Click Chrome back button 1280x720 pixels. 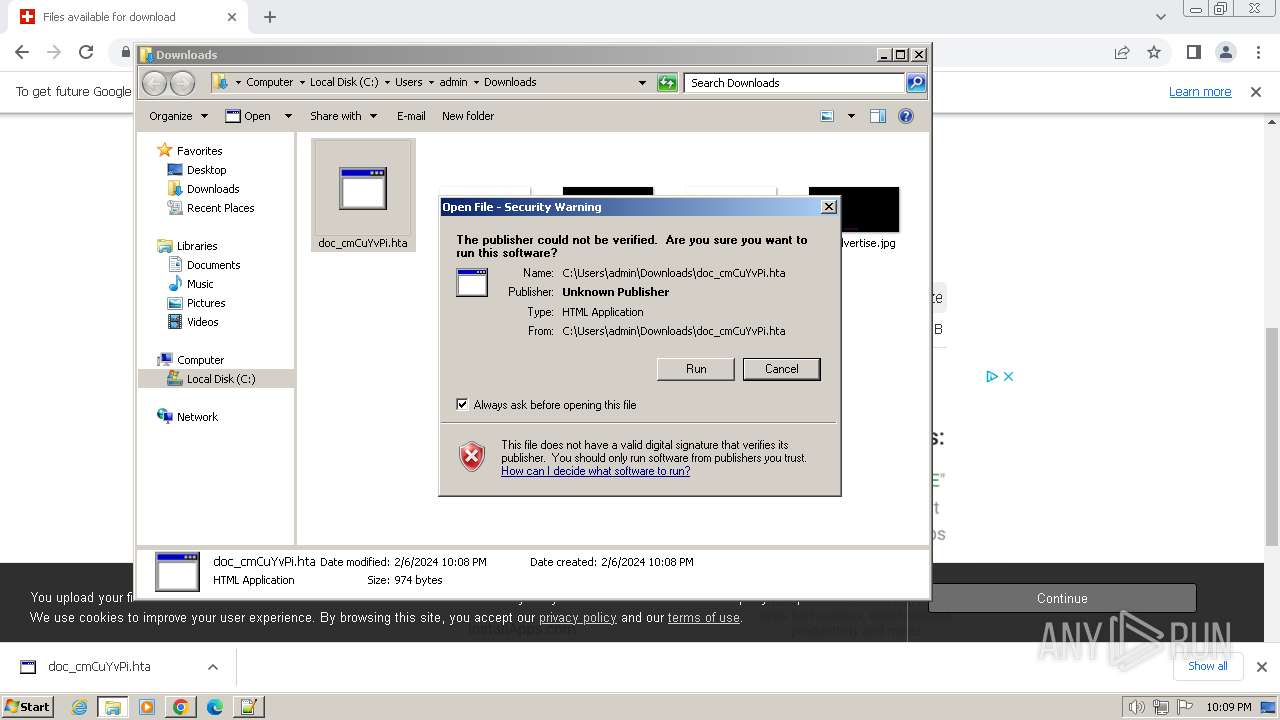(x=22, y=53)
